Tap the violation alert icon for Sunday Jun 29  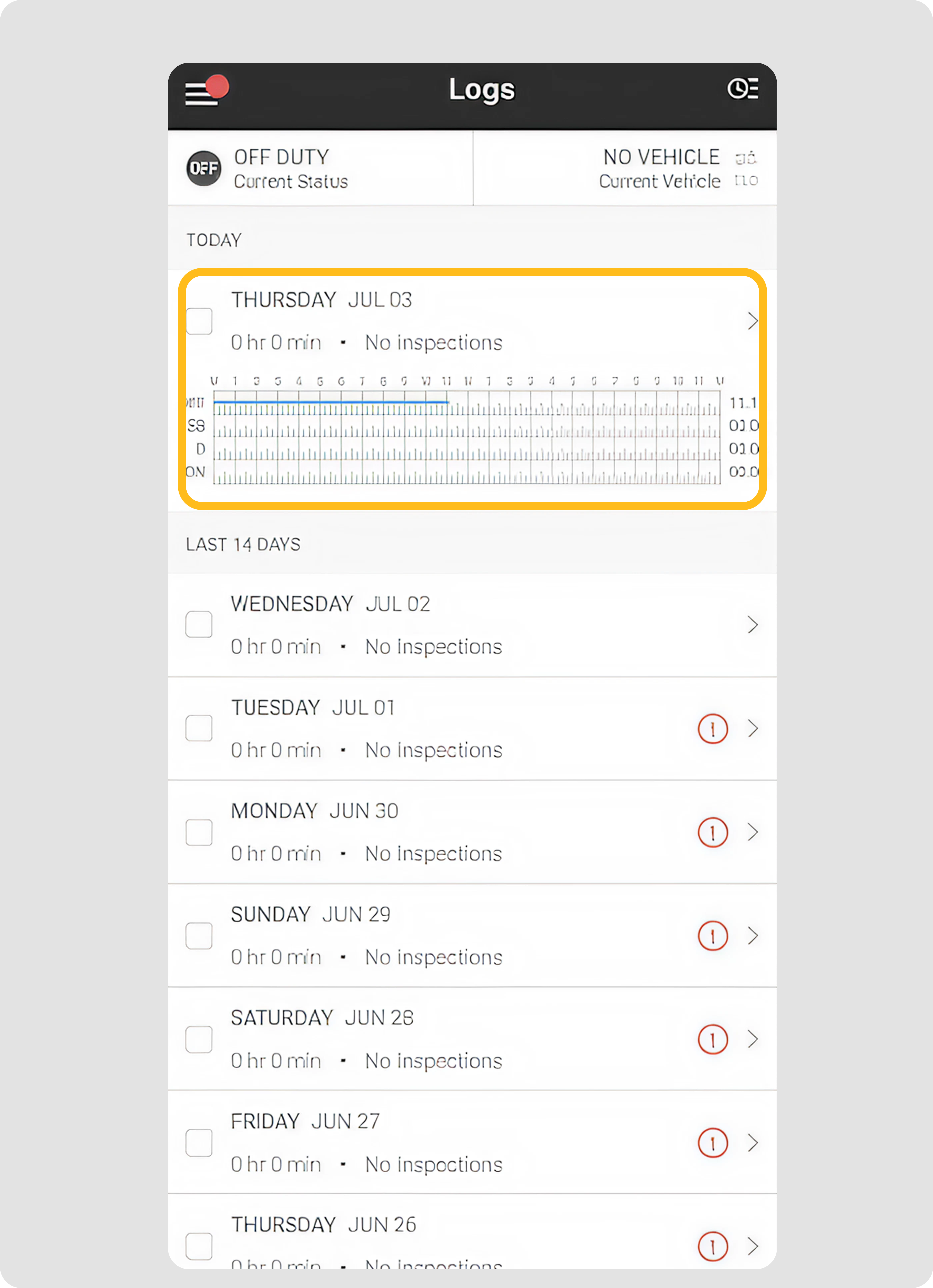point(712,936)
